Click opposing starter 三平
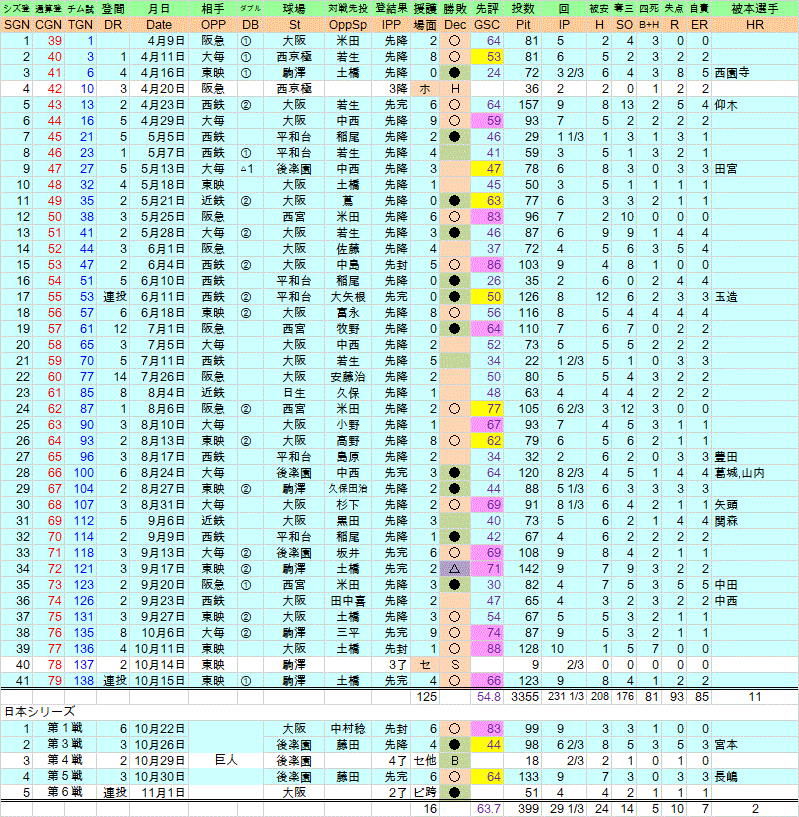The width and height of the screenshot is (799, 817). click(348, 633)
